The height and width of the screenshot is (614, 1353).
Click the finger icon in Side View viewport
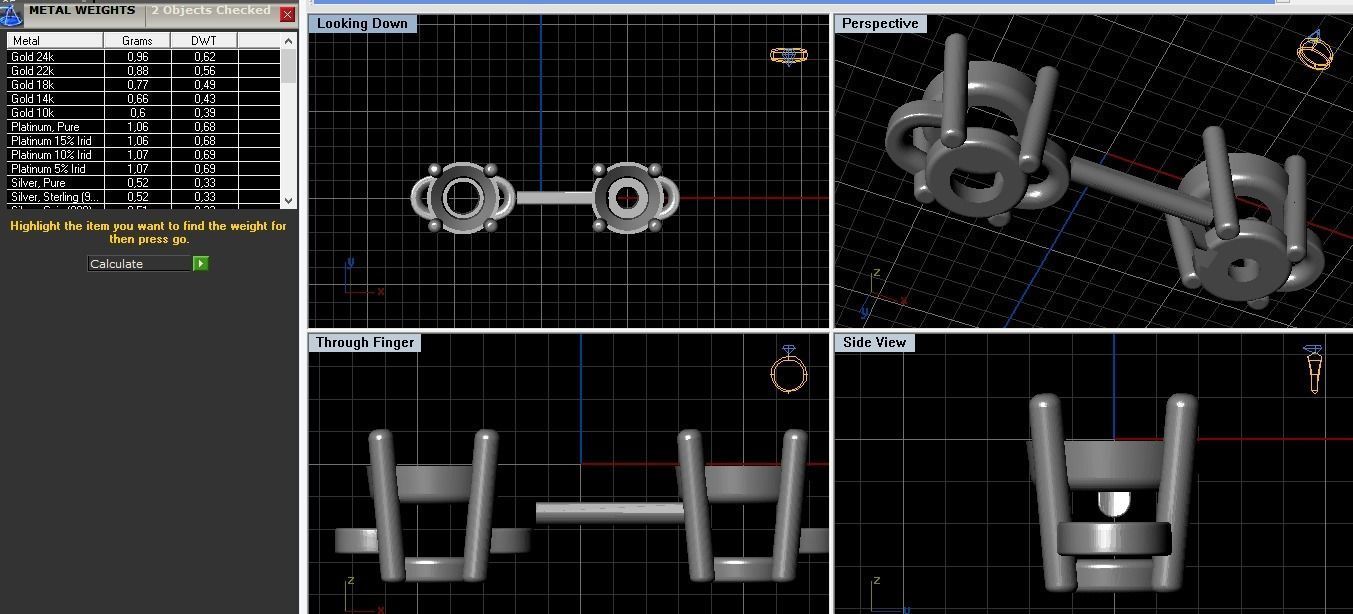(1313, 368)
